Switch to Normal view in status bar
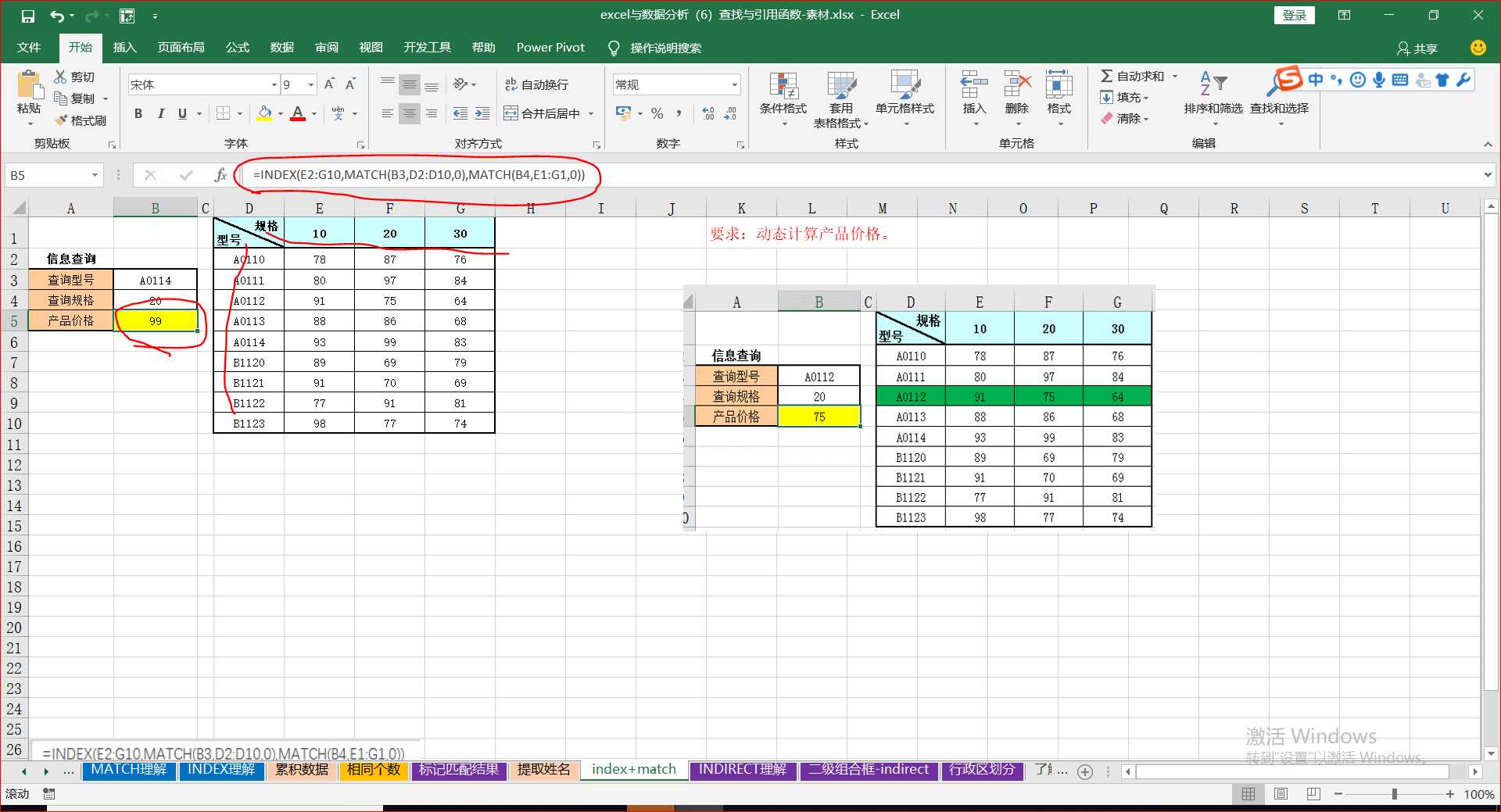This screenshot has width=1501, height=812. click(1248, 794)
